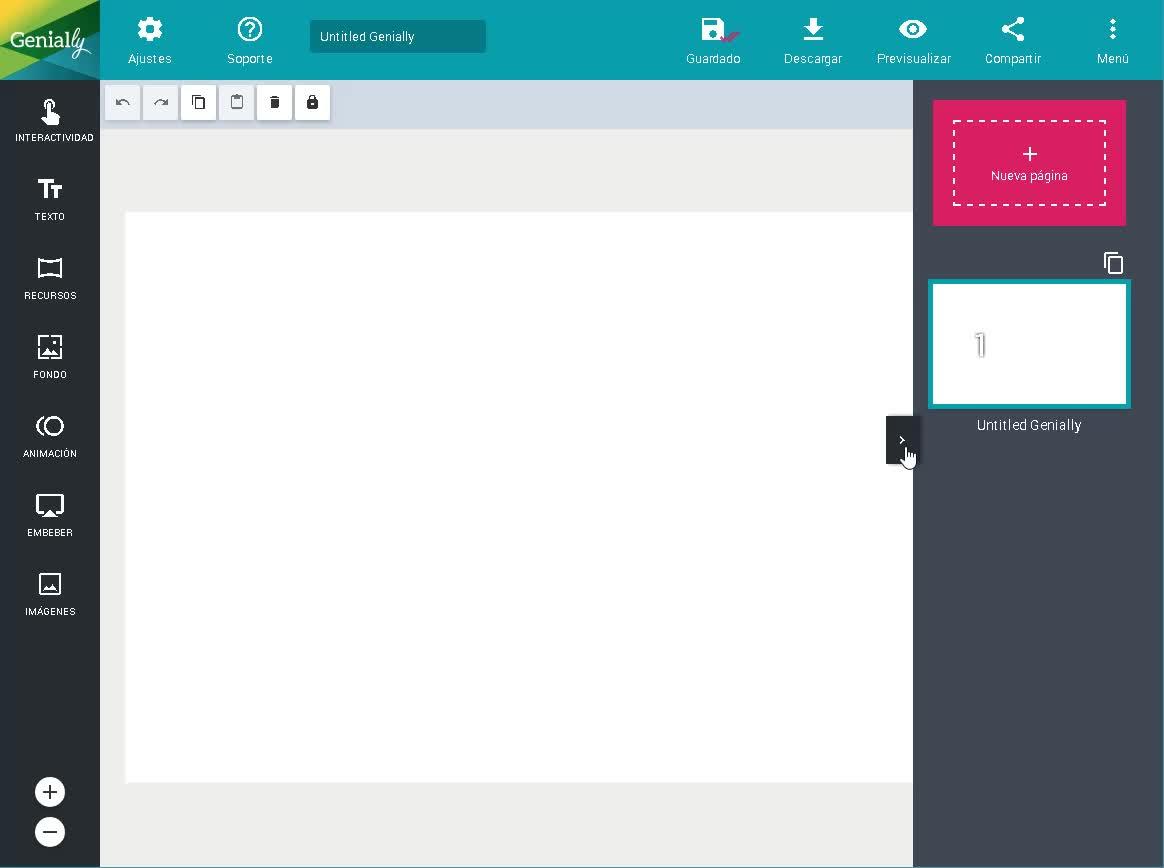Add a Nueva página
Screen dimensions: 1164x868
point(1029,163)
